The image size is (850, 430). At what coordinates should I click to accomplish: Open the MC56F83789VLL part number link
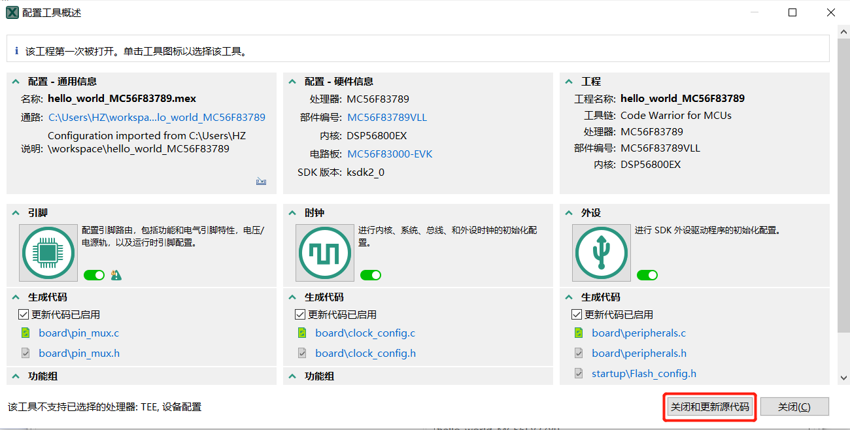pyautogui.click(x=386, y=117)
